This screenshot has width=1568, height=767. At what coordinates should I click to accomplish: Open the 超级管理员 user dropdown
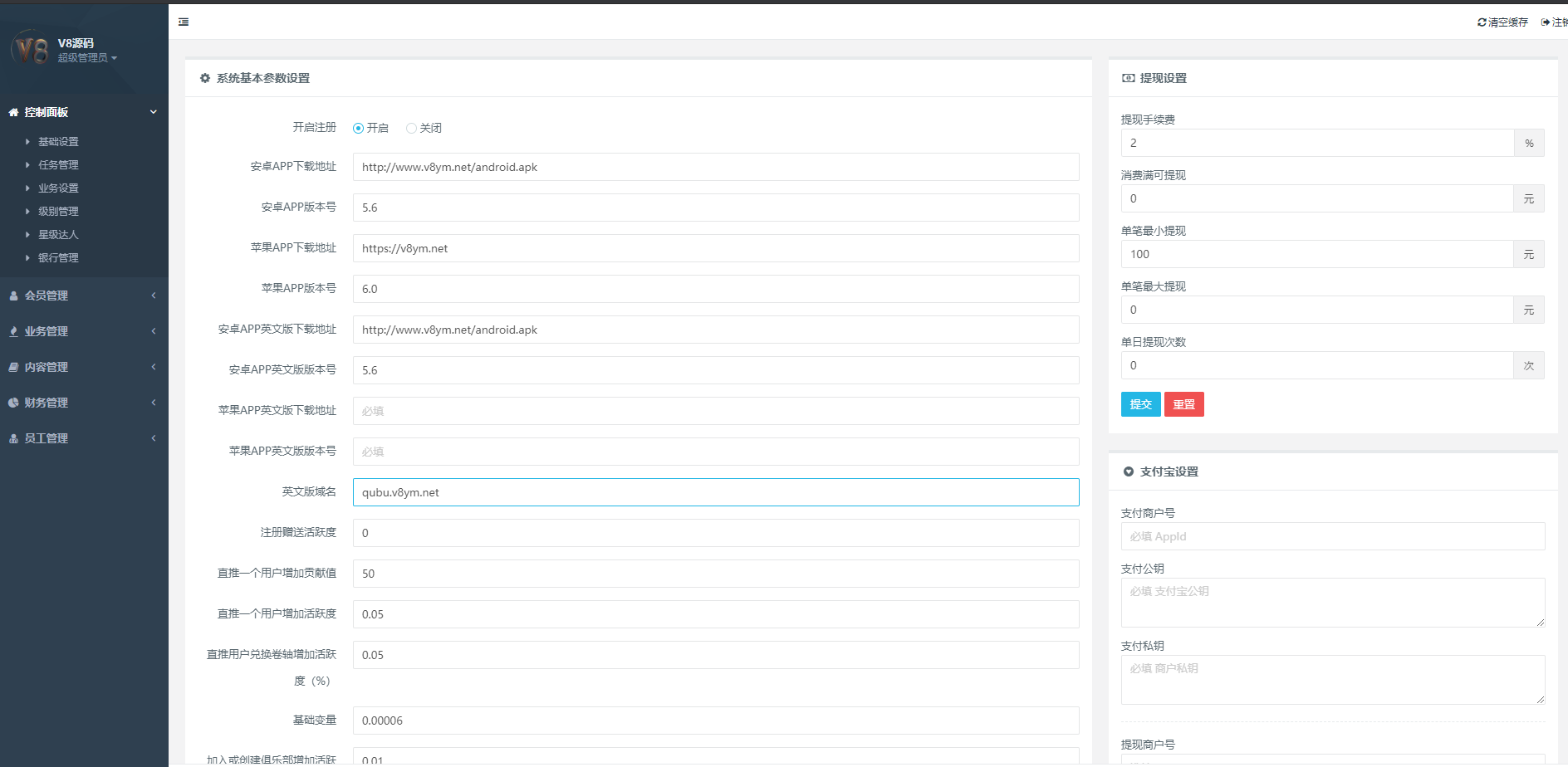coord(87,58)
